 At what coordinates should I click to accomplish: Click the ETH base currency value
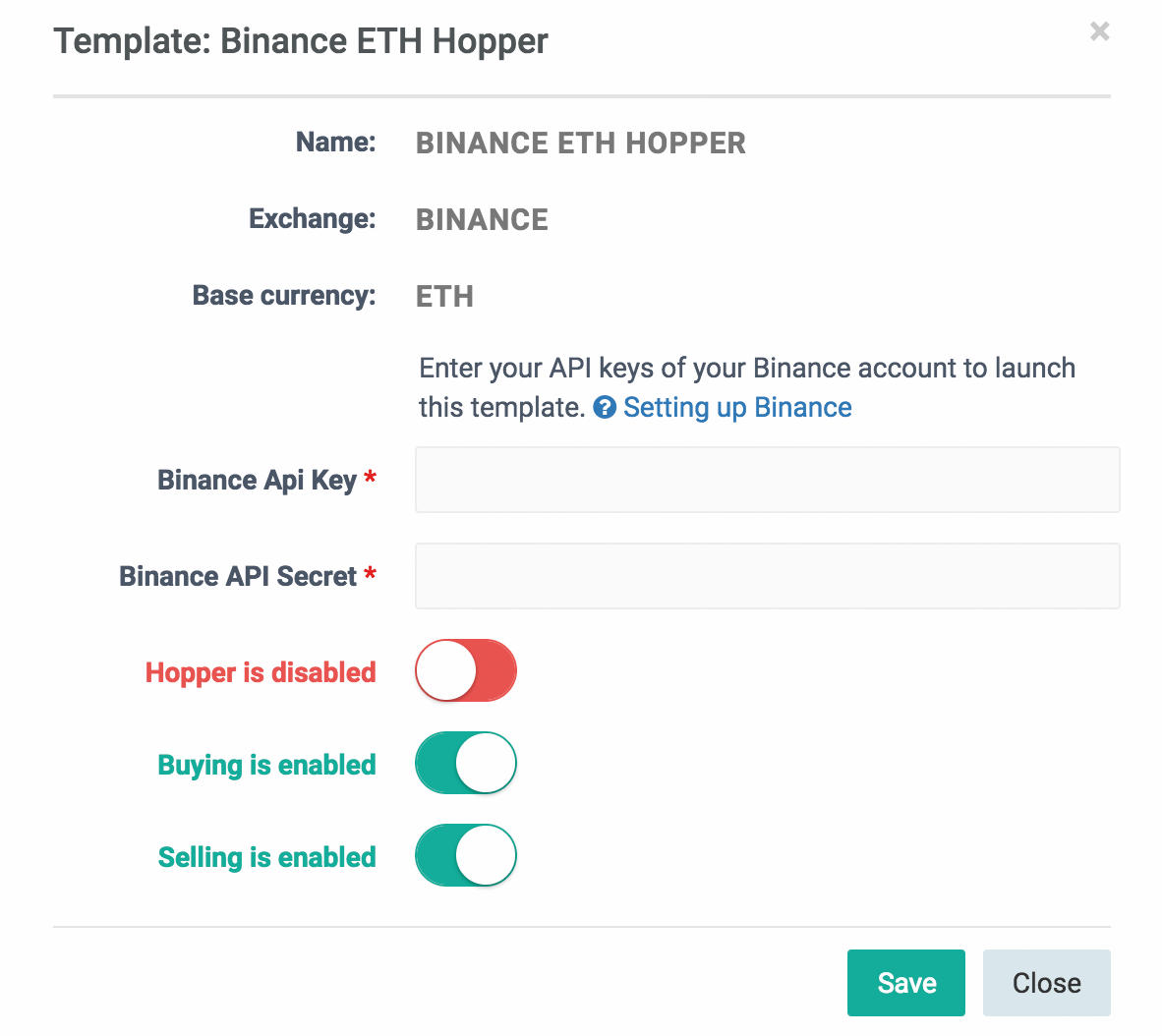pos(444,297)
